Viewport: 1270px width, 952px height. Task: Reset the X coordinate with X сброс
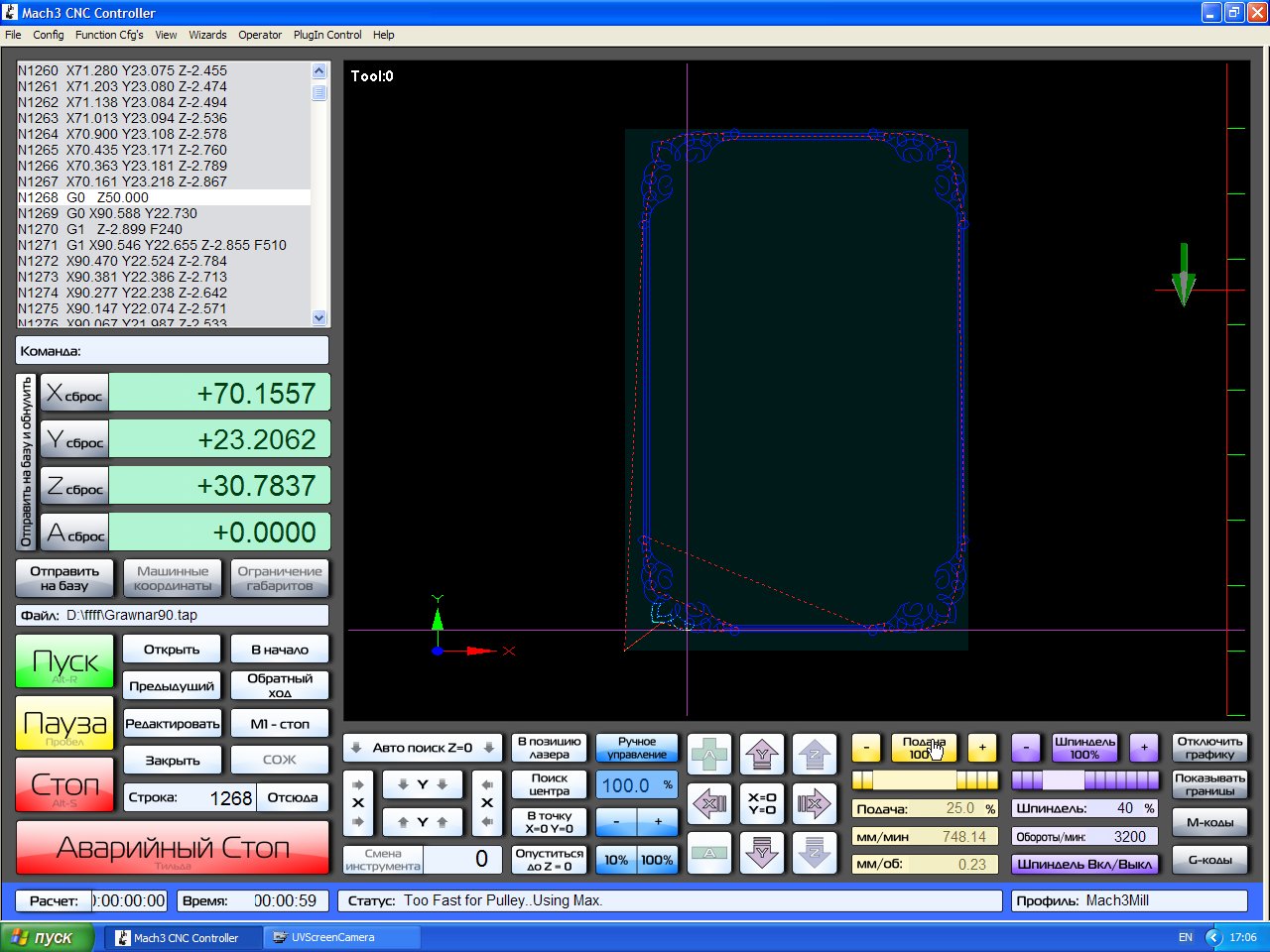click(74, 393)
